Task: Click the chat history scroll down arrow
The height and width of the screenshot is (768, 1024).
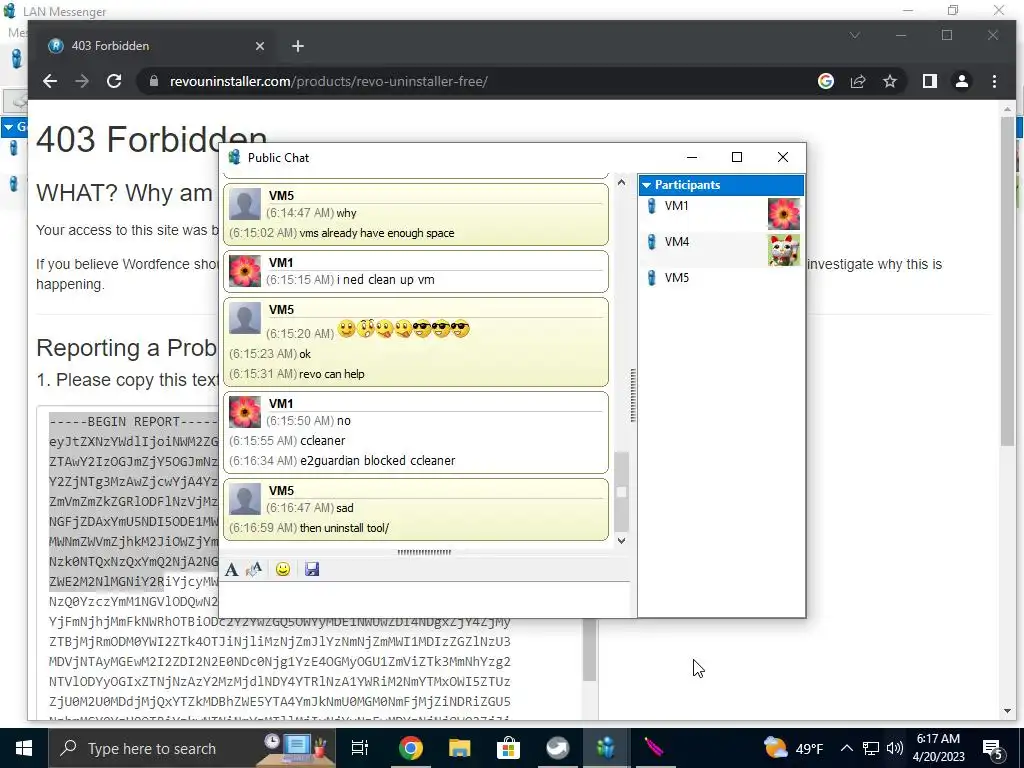Action: click(622, 540)
